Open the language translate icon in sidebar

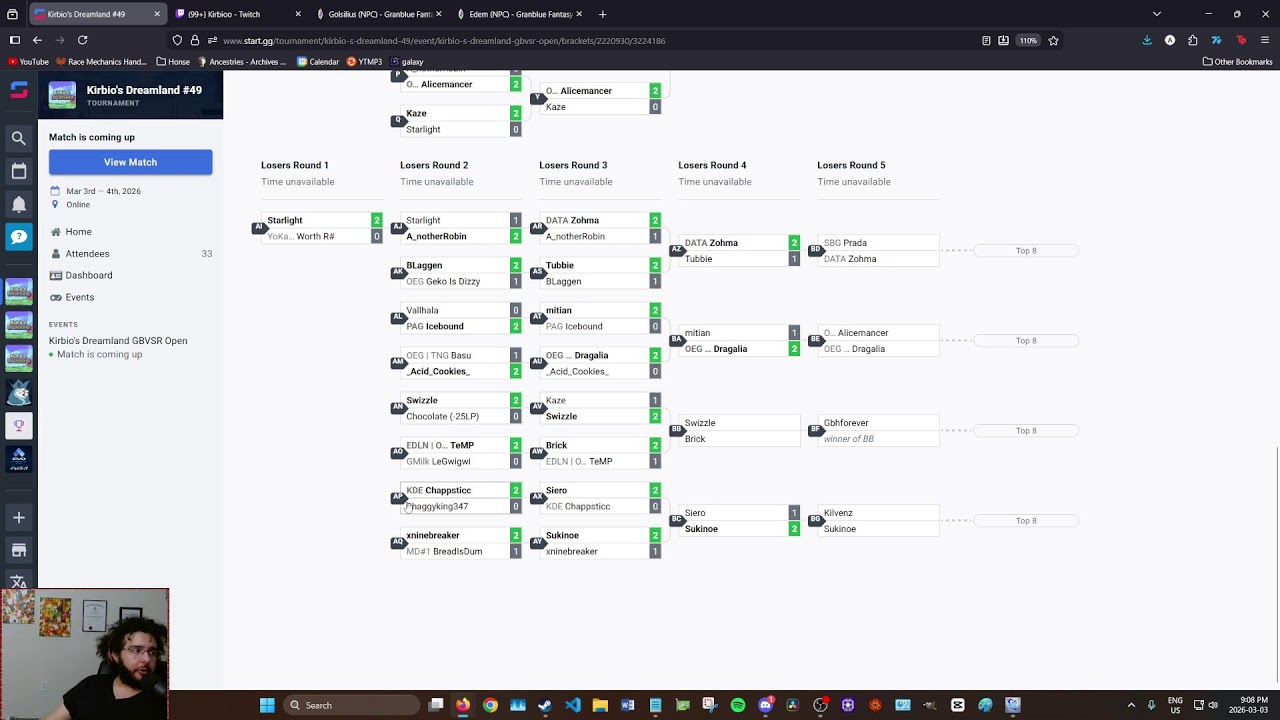click(18, 581)
